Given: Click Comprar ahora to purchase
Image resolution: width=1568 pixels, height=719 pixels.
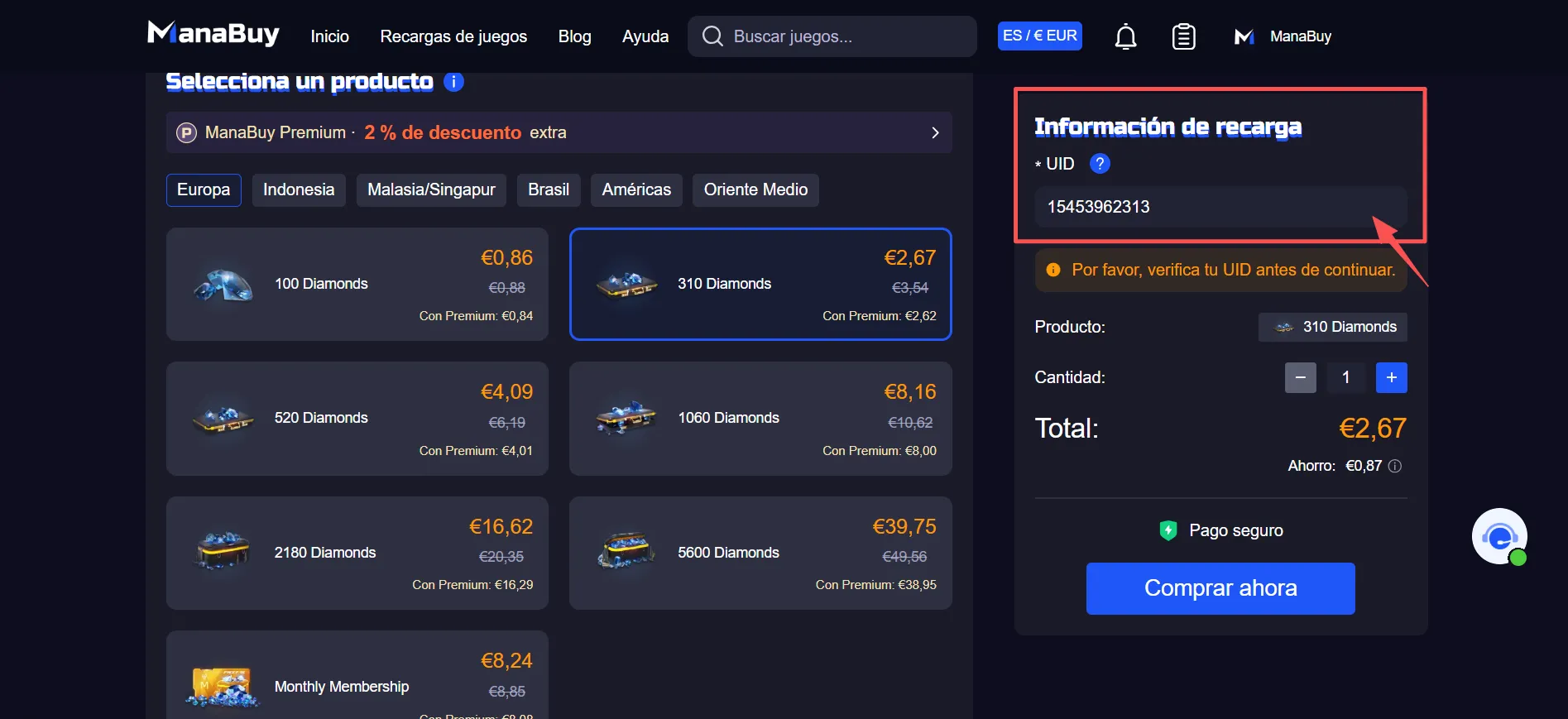Looking at the screenshot, I should pyautogui.click(x=1220, y=588).
